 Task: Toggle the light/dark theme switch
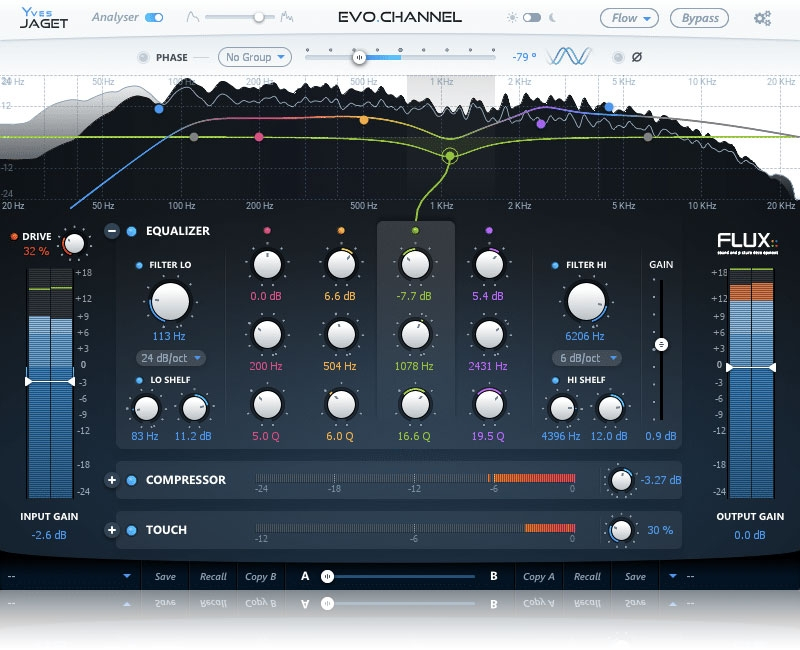[532, 18]
